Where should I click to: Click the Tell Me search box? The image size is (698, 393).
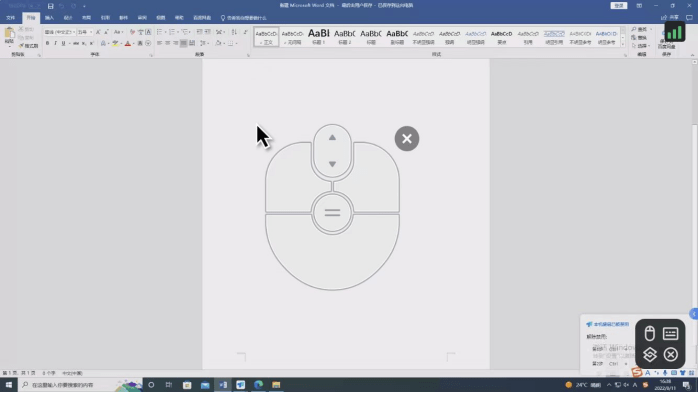(244, 18)
